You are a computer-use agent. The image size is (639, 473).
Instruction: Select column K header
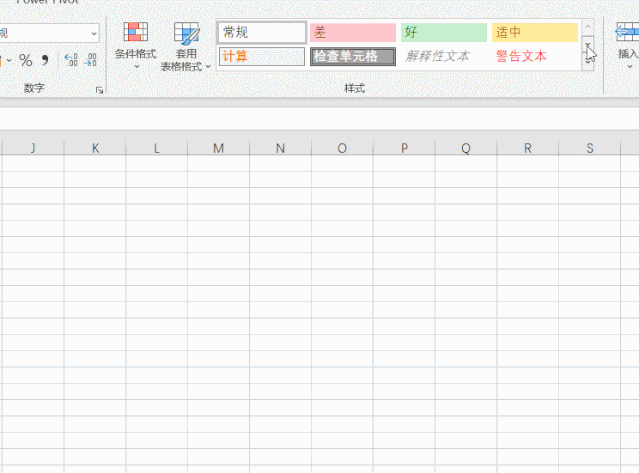(95, 148)
